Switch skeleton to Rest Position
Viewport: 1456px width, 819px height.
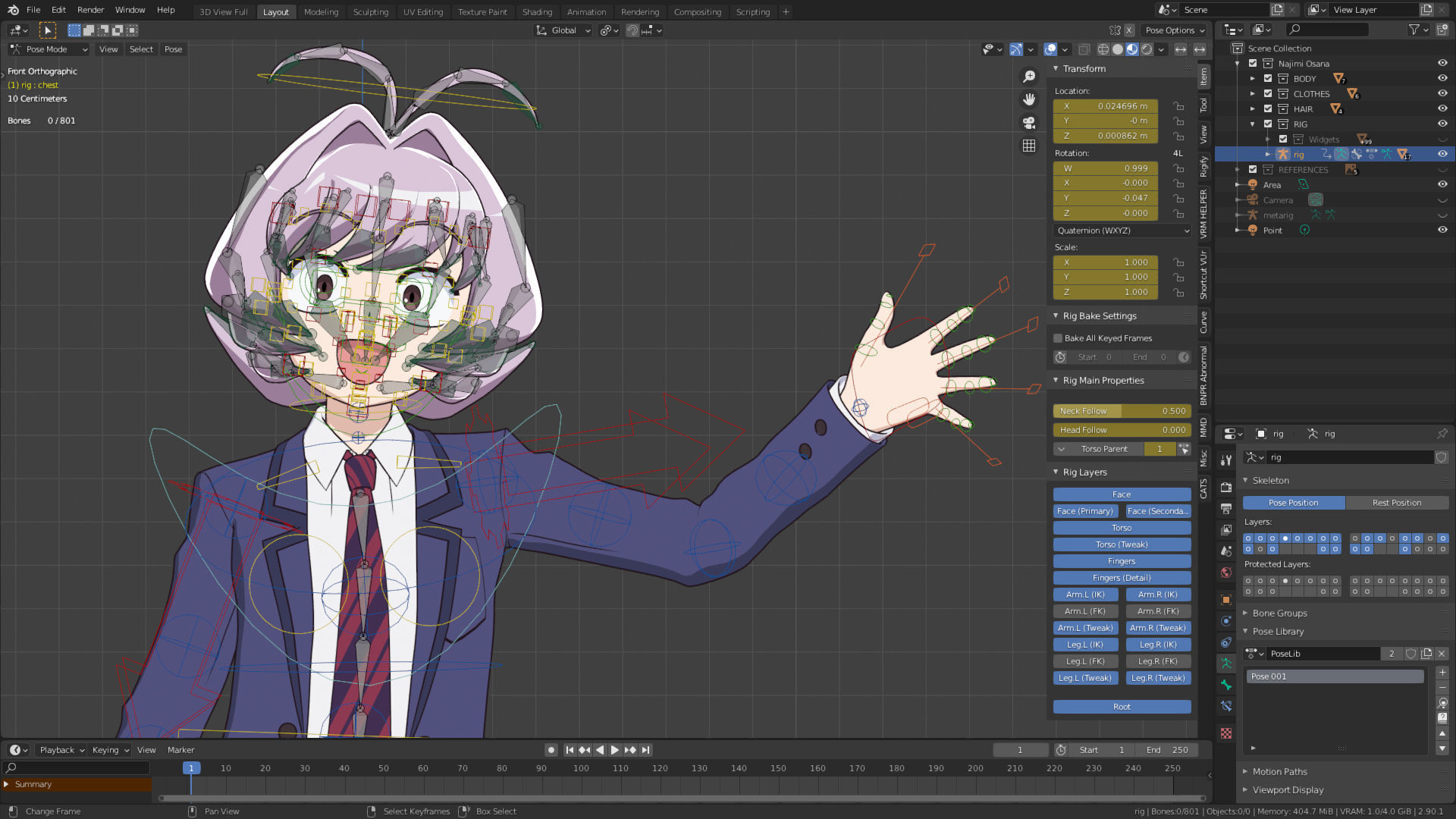(x=1397, y=503)
